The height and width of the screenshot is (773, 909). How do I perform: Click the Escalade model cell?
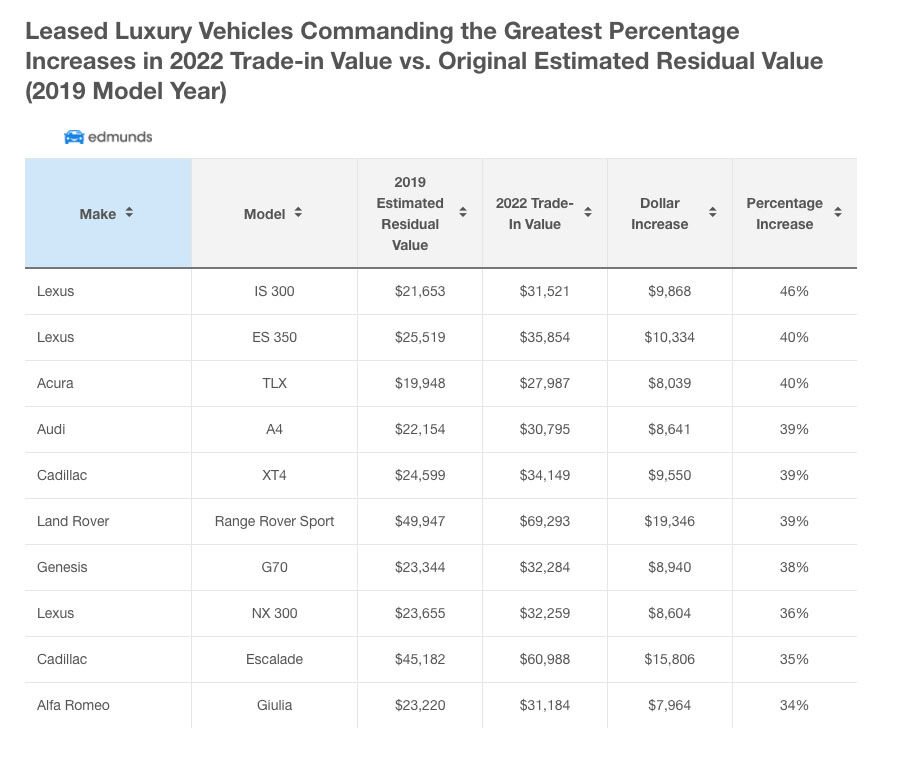(x=274, y=659)
